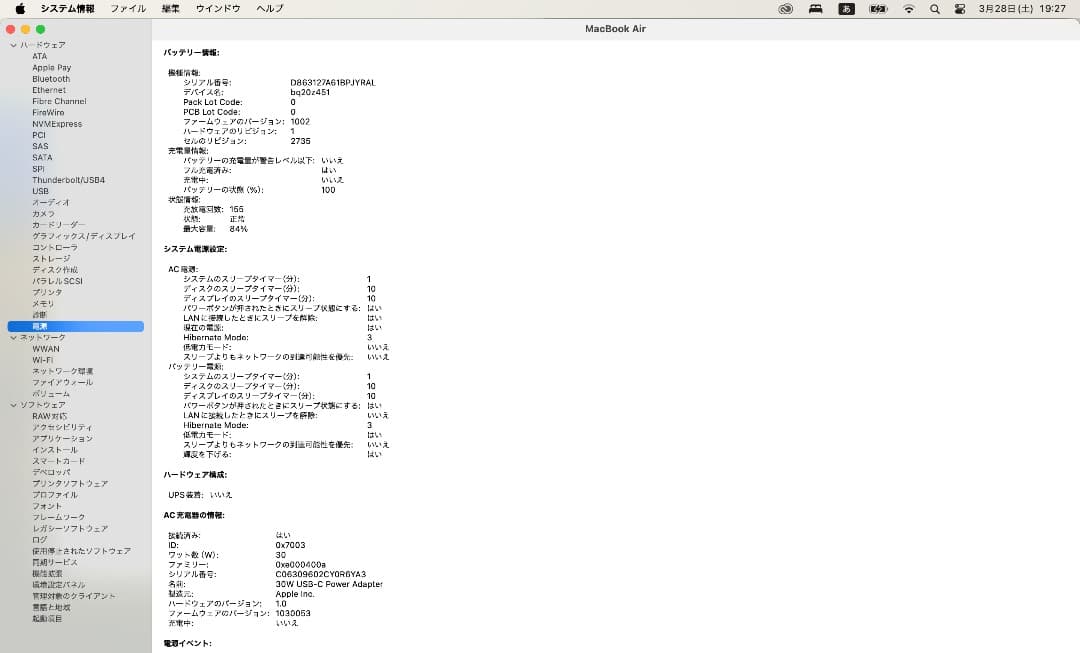Select カードリーダー in the sidebar
The width and height of the screenshot is (1080, 653).
[59, 225]
